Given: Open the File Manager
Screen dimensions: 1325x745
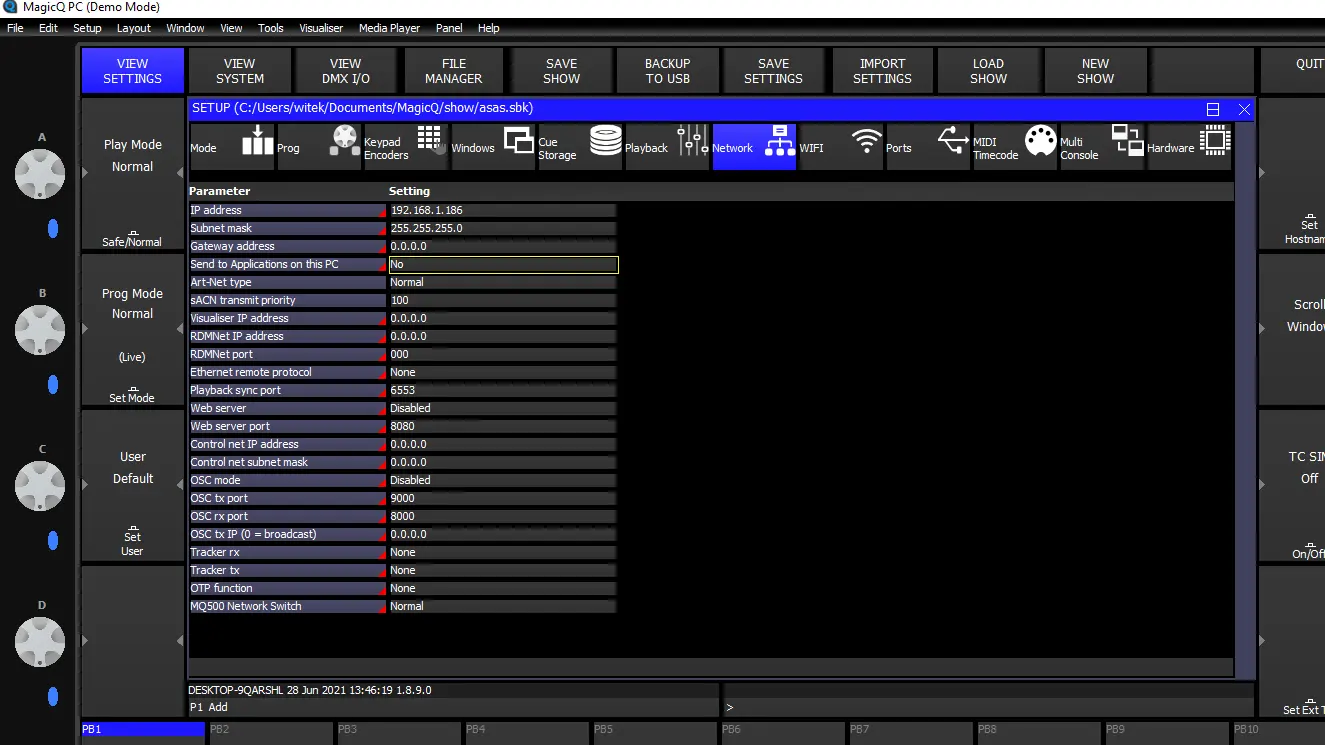Looking at the screenshot, I should coord(454,71).
